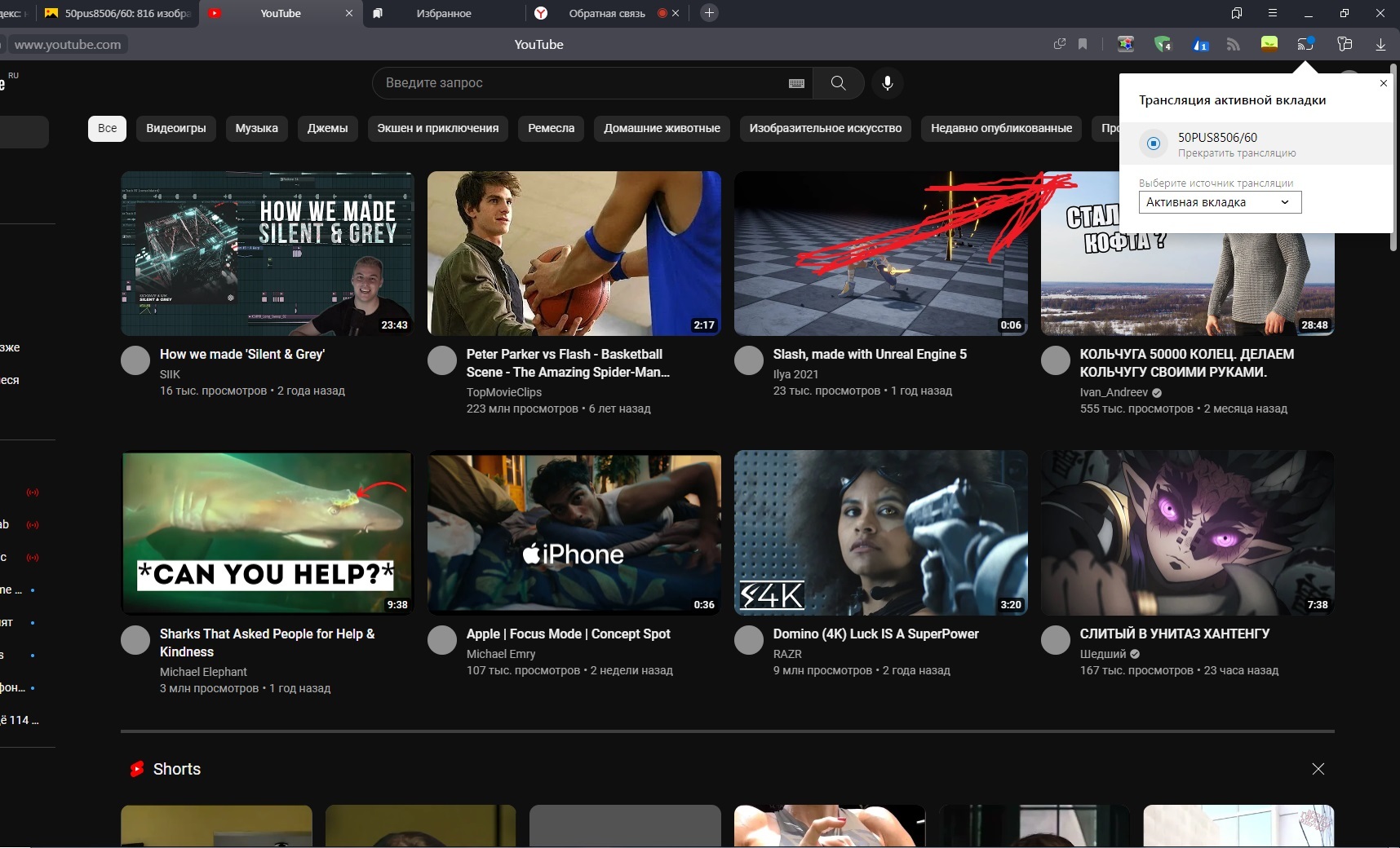Select the Изобразительное искусство filter chip
The image size is (1400, 848).
coord(826,128)
